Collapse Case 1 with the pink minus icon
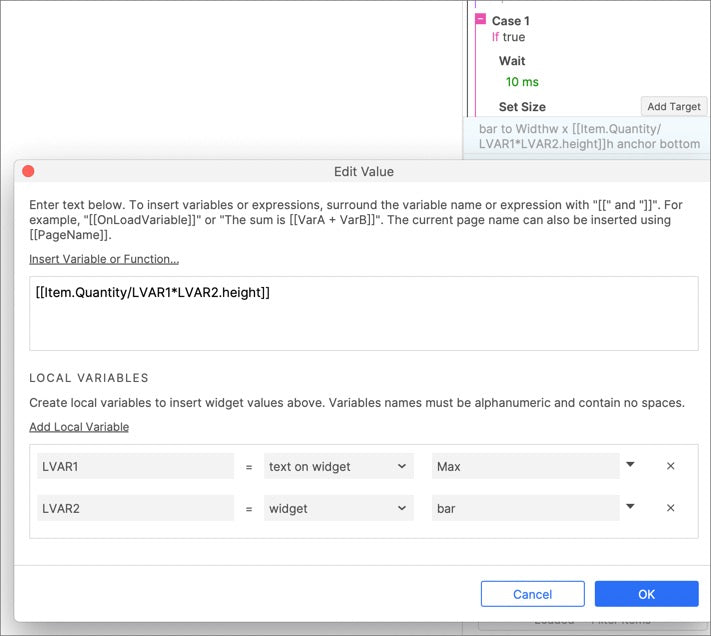 click(x=480, y=19)
